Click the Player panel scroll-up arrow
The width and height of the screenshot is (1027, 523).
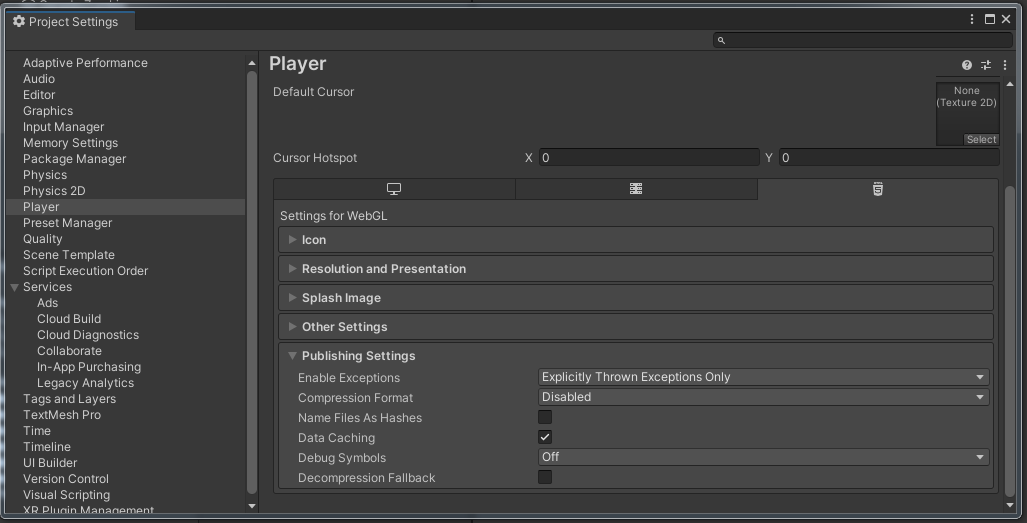coord(1009,84)
